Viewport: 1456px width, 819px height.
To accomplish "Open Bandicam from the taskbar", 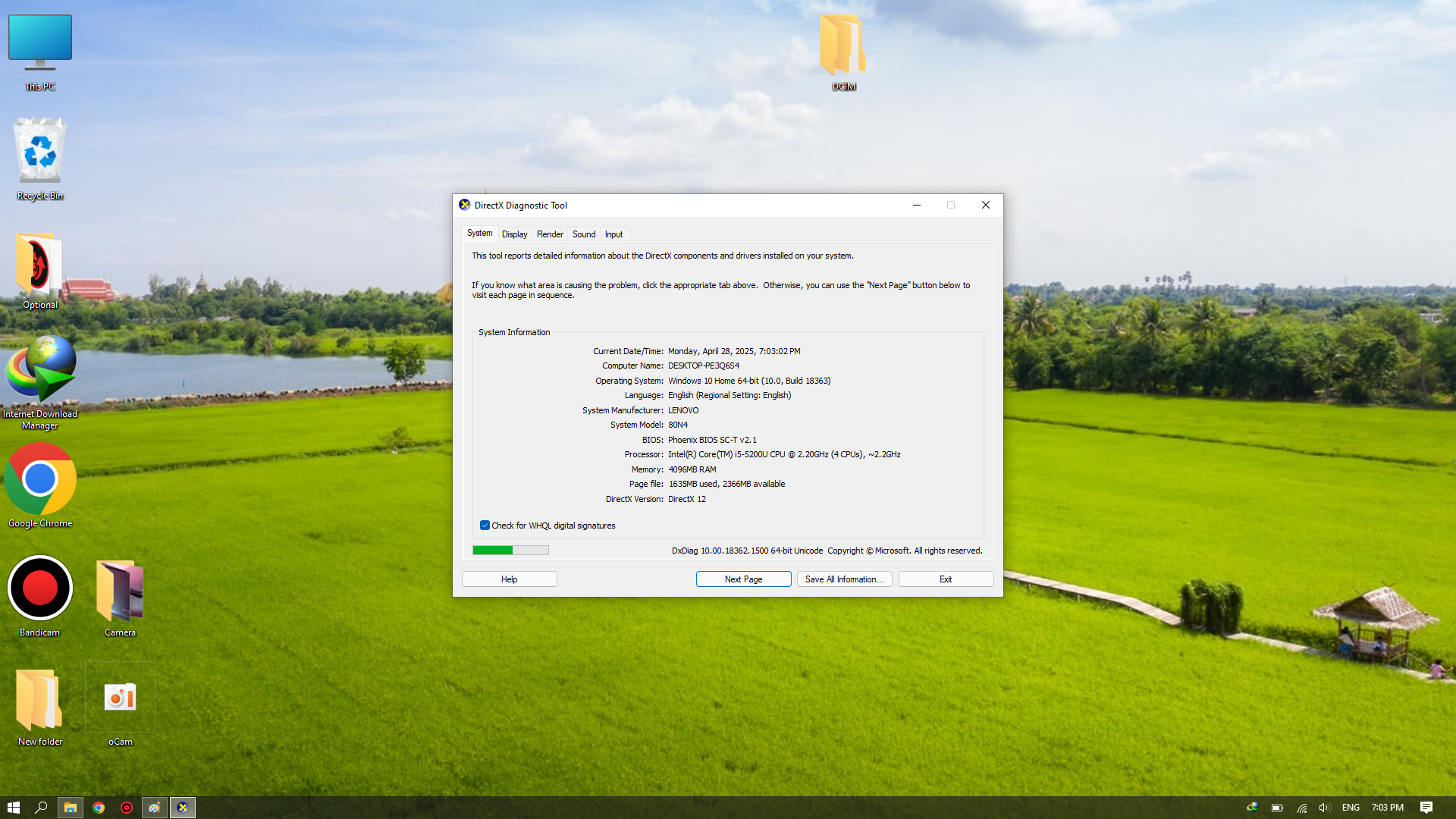I will point(127,808).
